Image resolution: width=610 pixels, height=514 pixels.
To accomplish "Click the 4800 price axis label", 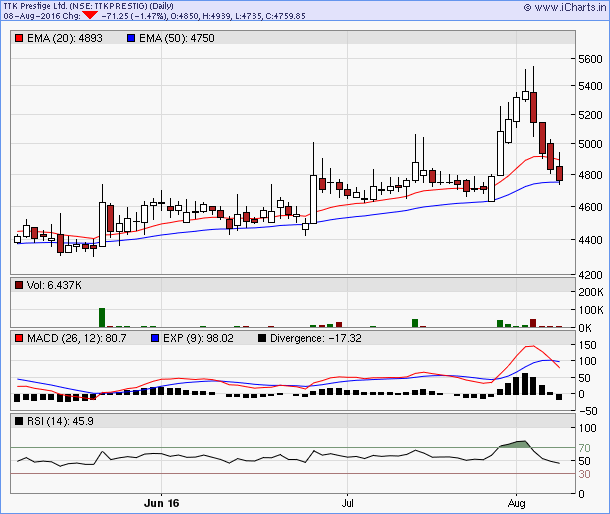I will click(590, 175).
